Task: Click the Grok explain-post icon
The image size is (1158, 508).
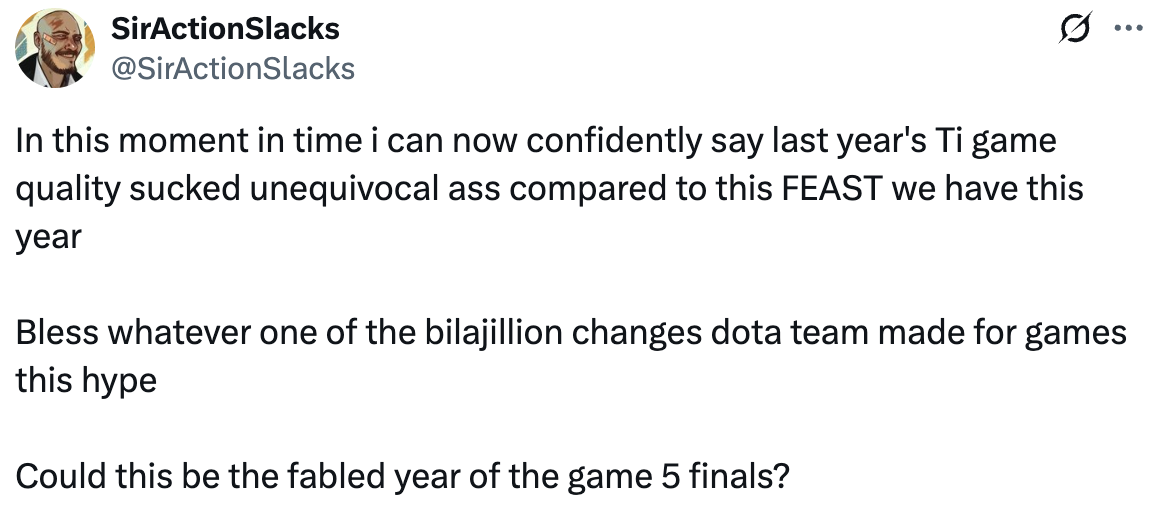Action: tap(1074, 30)
